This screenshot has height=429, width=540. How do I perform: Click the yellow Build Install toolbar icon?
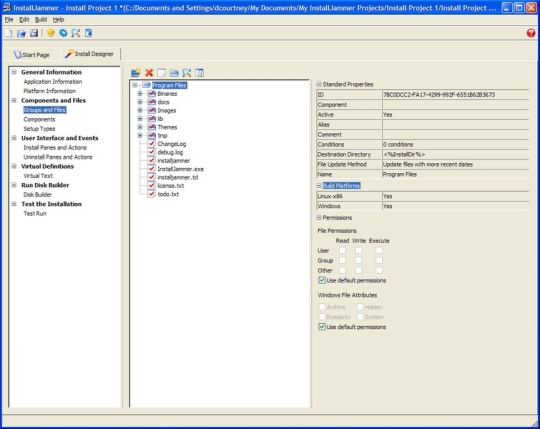[51, 33]
